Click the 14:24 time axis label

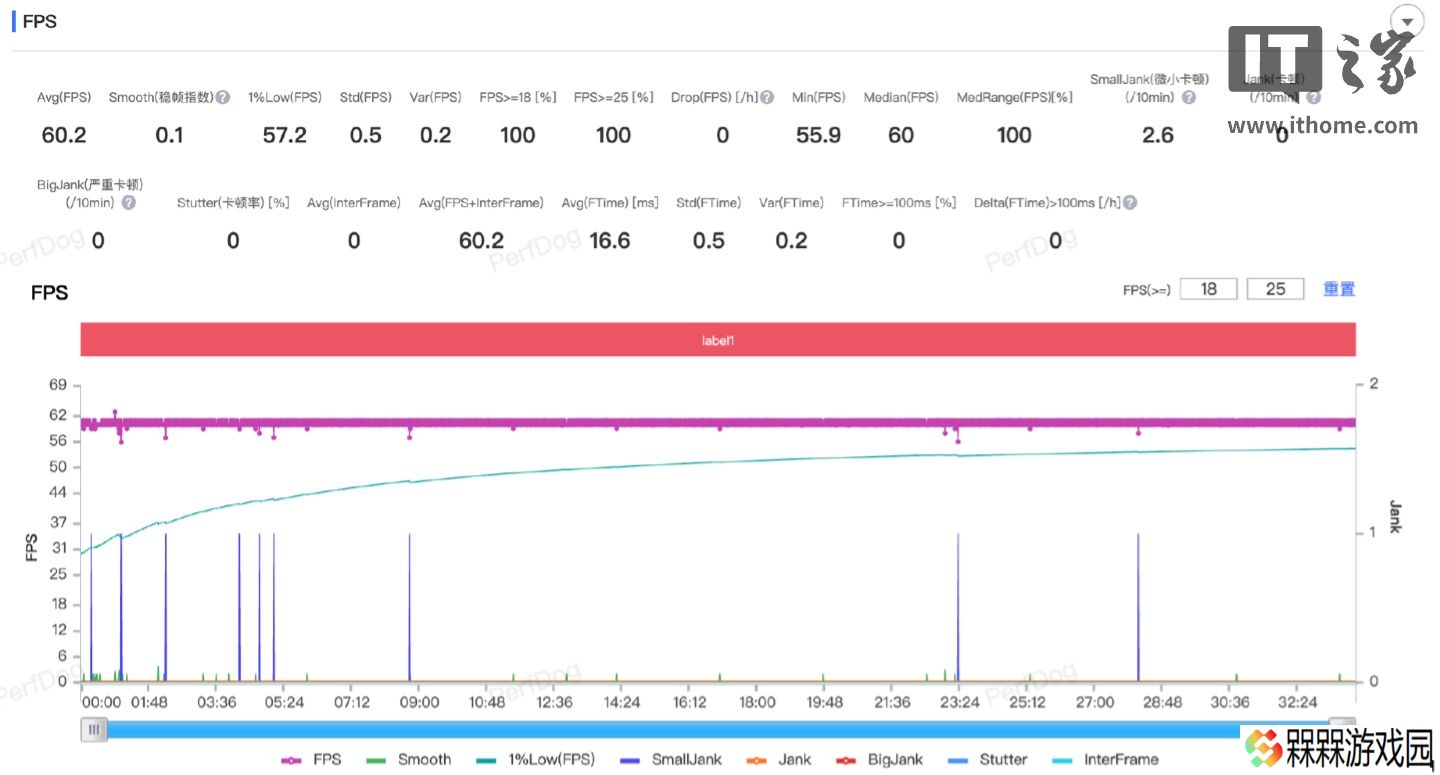click(621, 703)
